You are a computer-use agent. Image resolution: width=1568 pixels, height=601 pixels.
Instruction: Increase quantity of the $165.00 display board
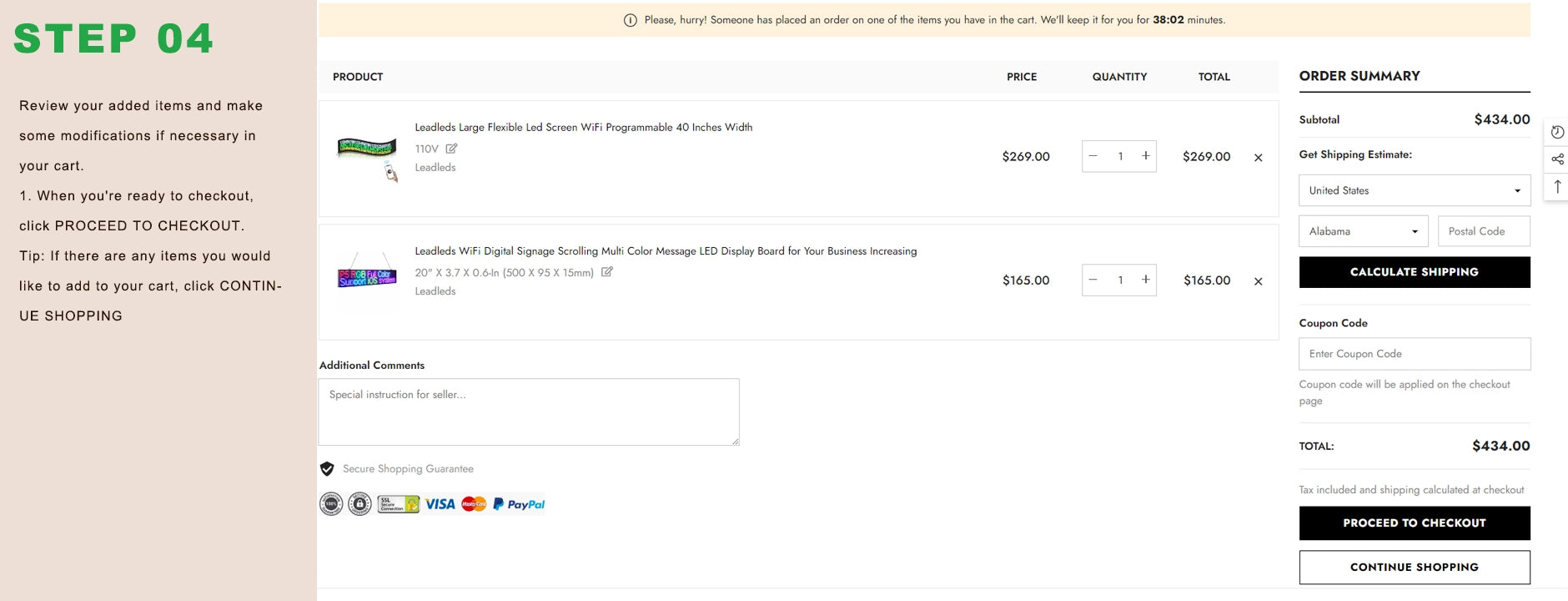1146,280
